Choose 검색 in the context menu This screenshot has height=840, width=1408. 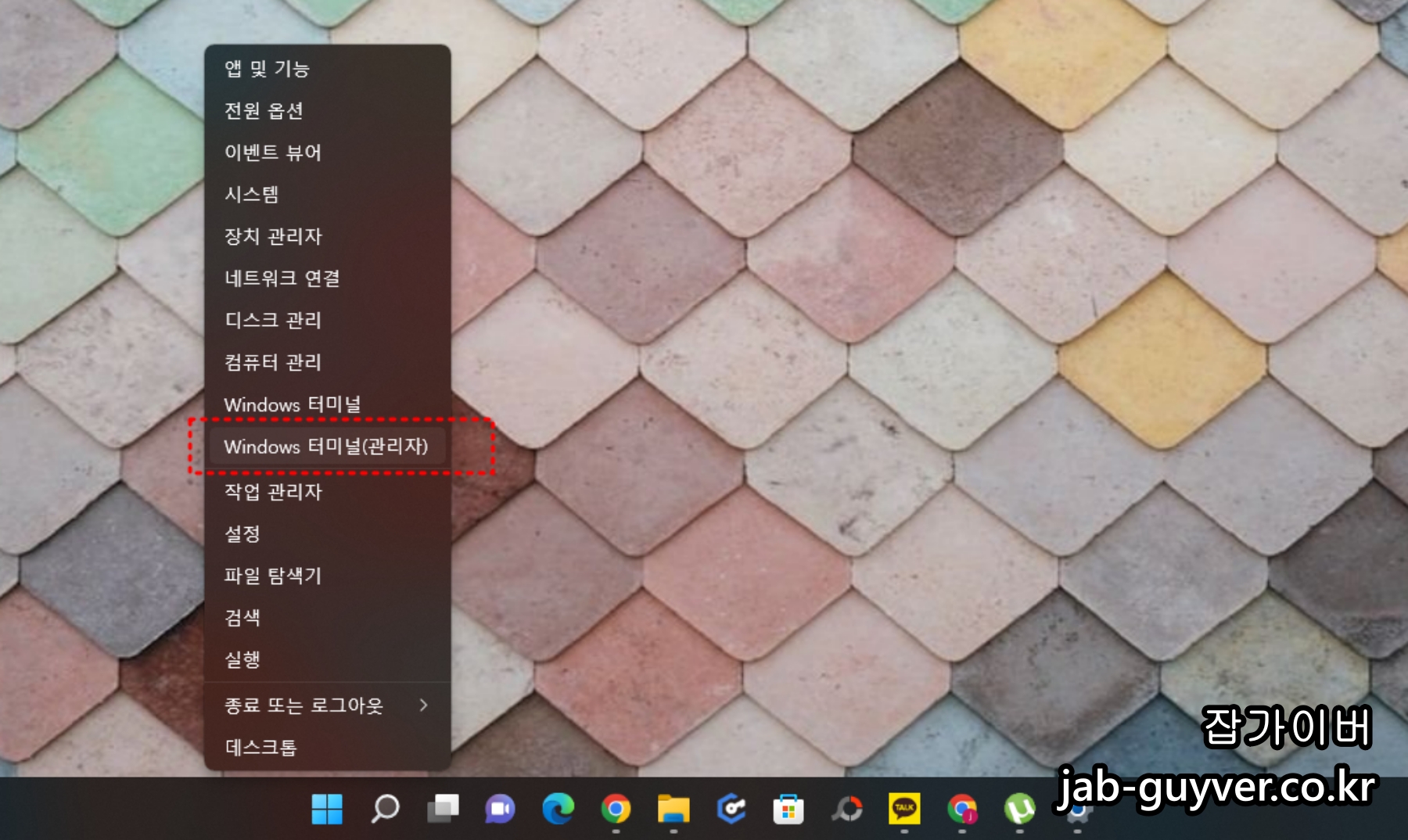click(x=327, y=618)
